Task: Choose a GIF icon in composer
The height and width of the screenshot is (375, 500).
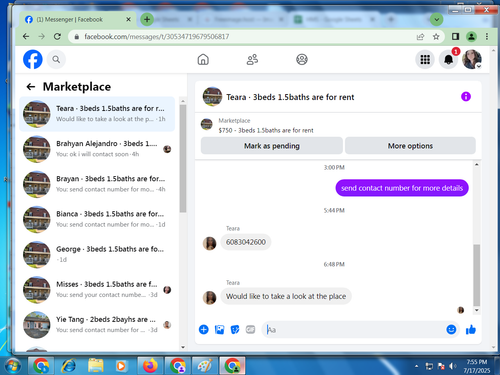Action: click(250, 330)
